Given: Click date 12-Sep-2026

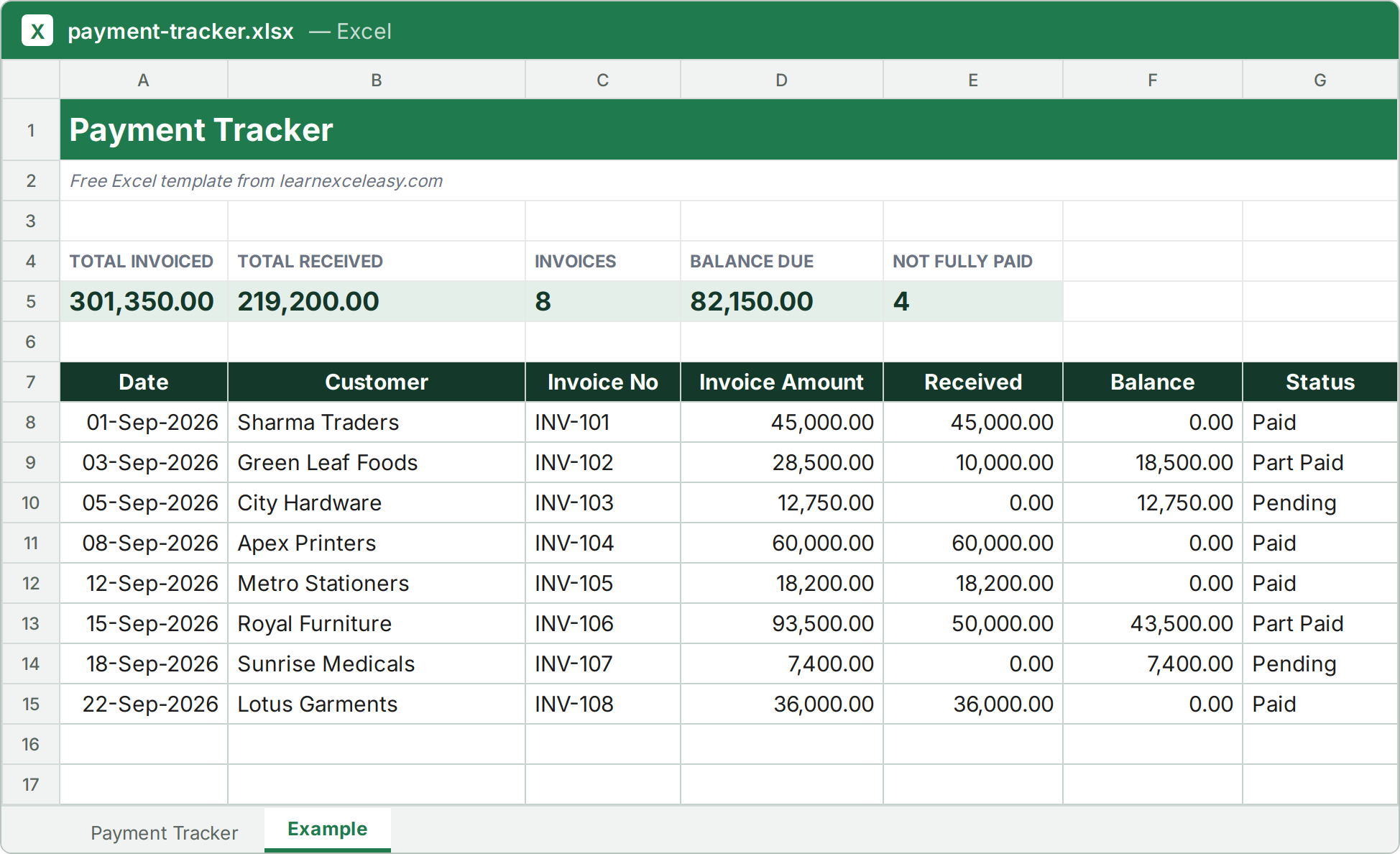Looking at the screenshot, I should point(144,583).
